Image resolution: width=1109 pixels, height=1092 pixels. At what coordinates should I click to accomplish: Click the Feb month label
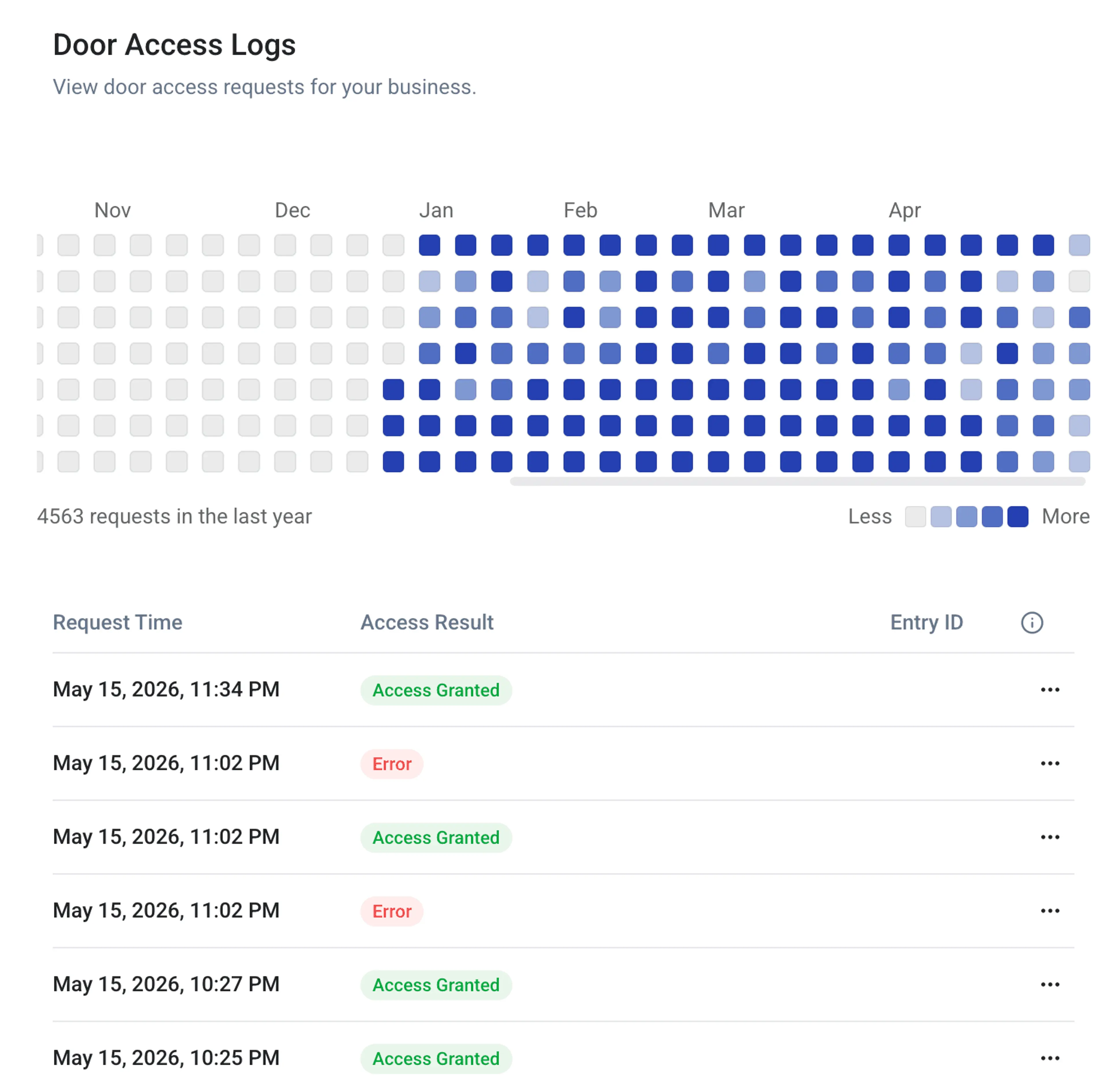pos(580,210)
